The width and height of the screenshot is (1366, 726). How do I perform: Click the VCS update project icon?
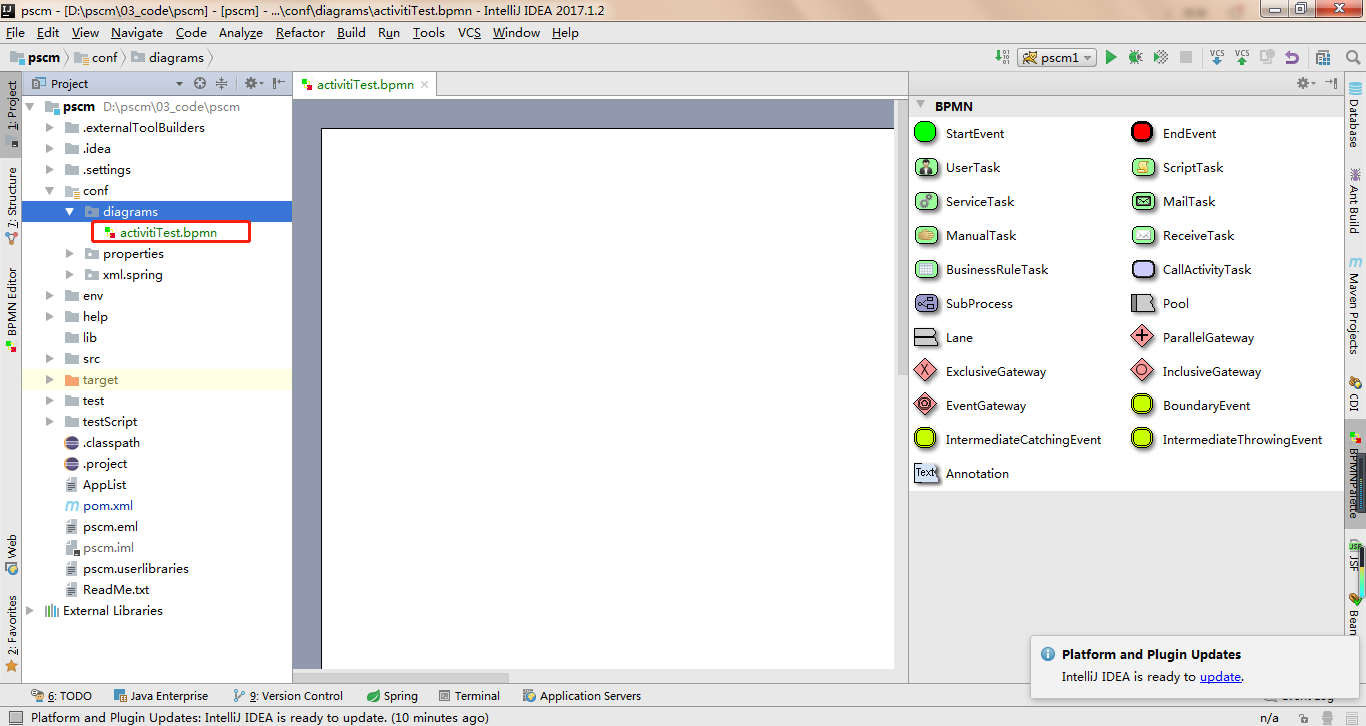(1217, 58)
